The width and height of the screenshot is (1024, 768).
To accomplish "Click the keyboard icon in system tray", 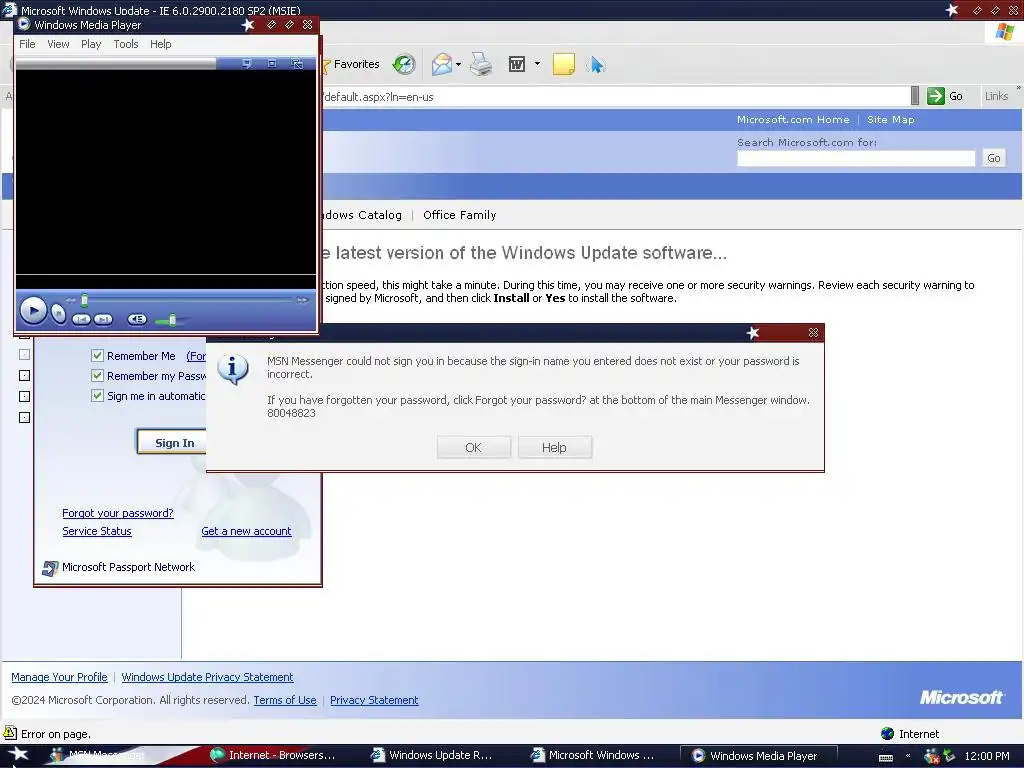I will click(886, 757).
